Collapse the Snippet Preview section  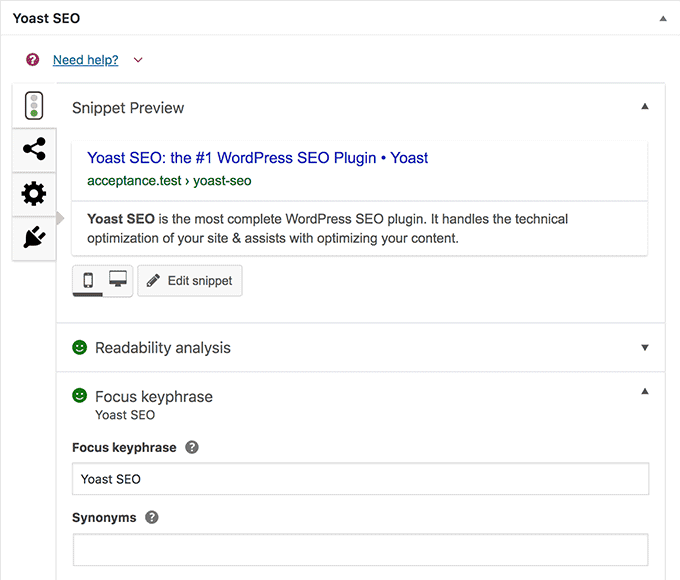coord(645,106)
